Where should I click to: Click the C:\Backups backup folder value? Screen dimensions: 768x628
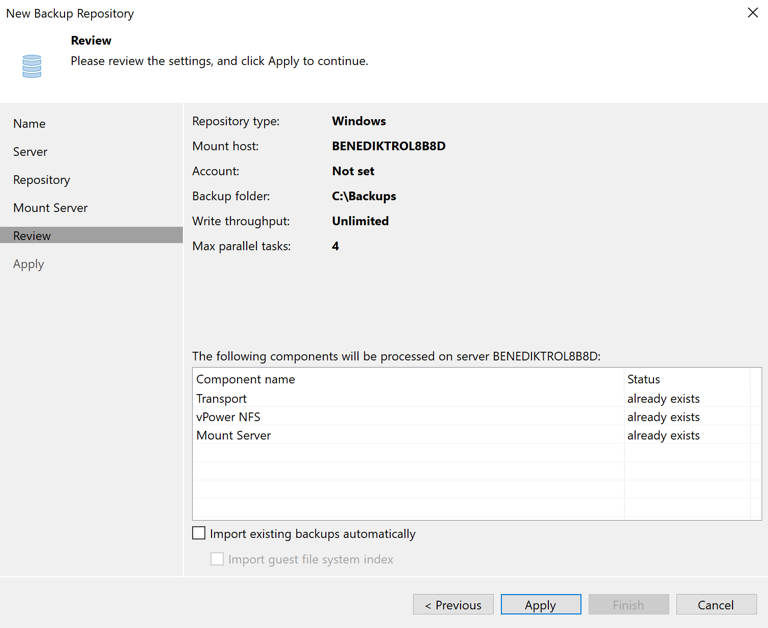(364, 196)
